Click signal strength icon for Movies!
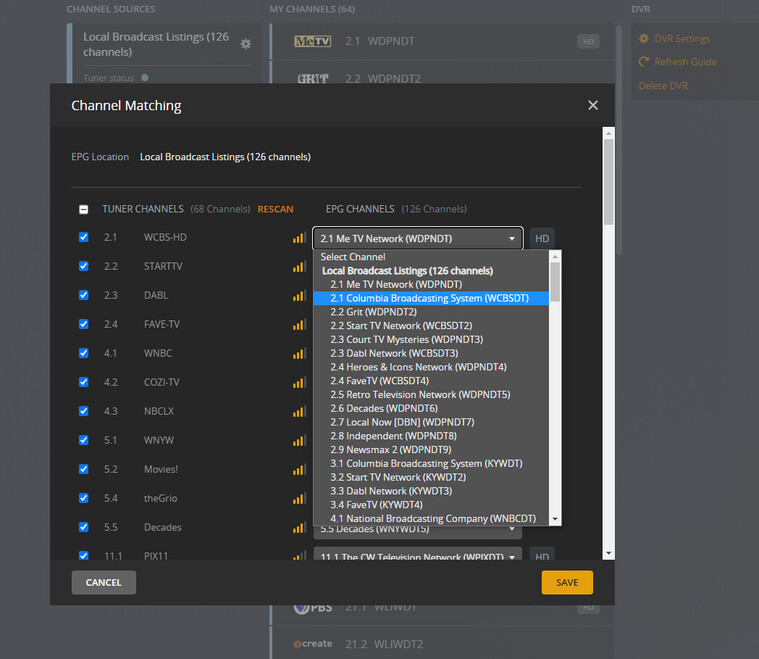 [x=299, y=470]
